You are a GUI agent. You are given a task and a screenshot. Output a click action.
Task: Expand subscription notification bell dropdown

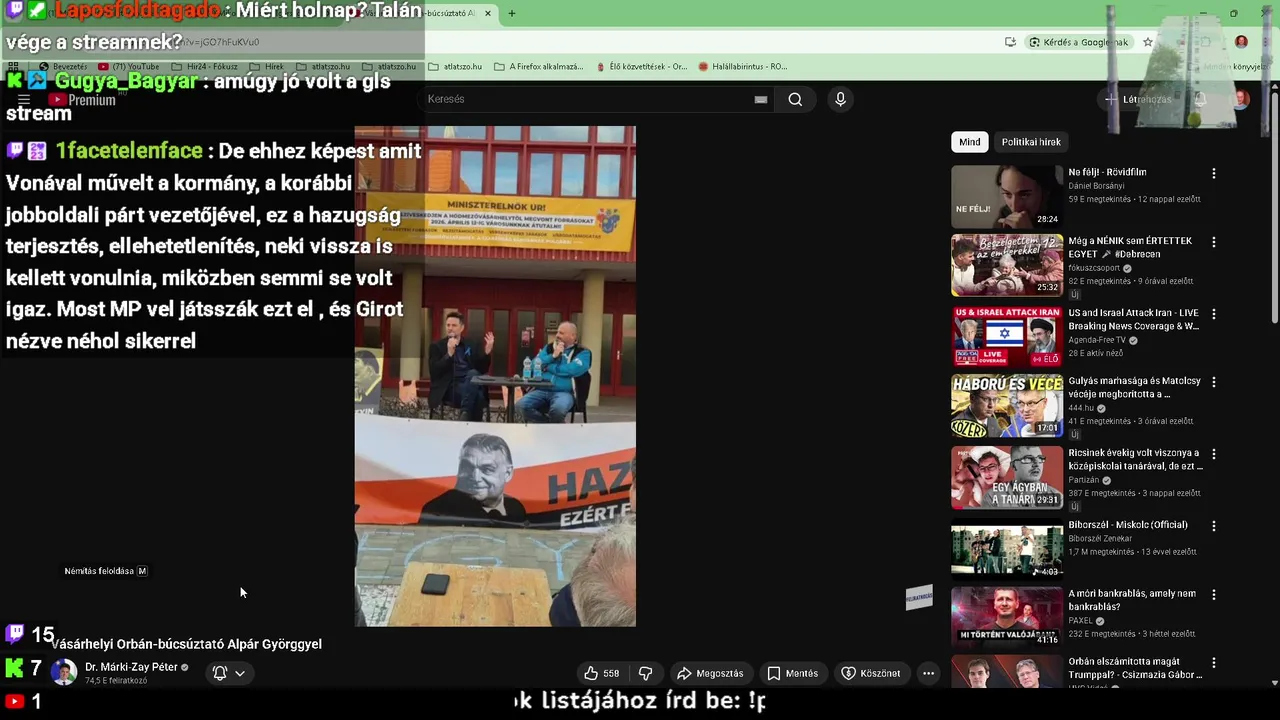[229, 673]
